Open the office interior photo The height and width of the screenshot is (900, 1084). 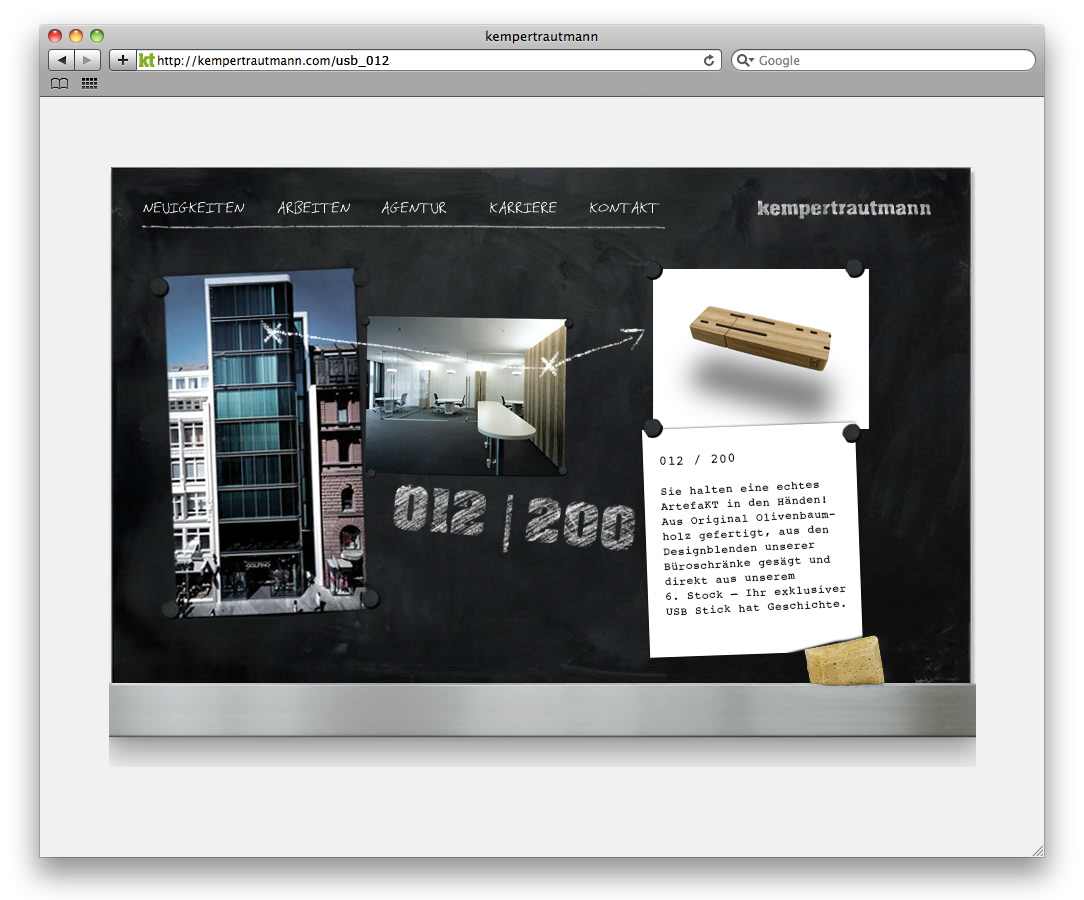[x=466, y=396]
